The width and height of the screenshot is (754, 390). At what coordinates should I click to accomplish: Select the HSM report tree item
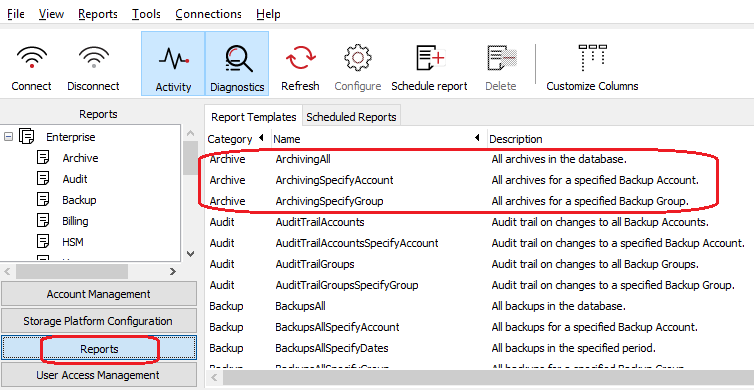tap(73, 242)
